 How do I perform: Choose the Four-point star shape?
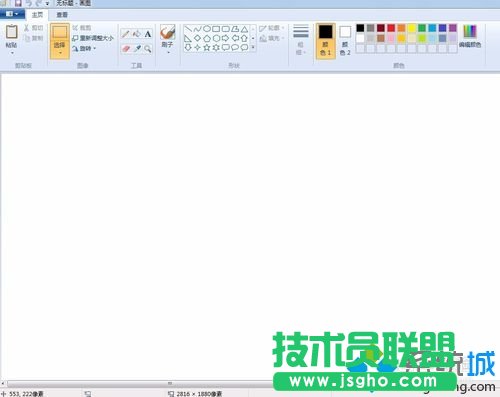click(x=198, y=48)
